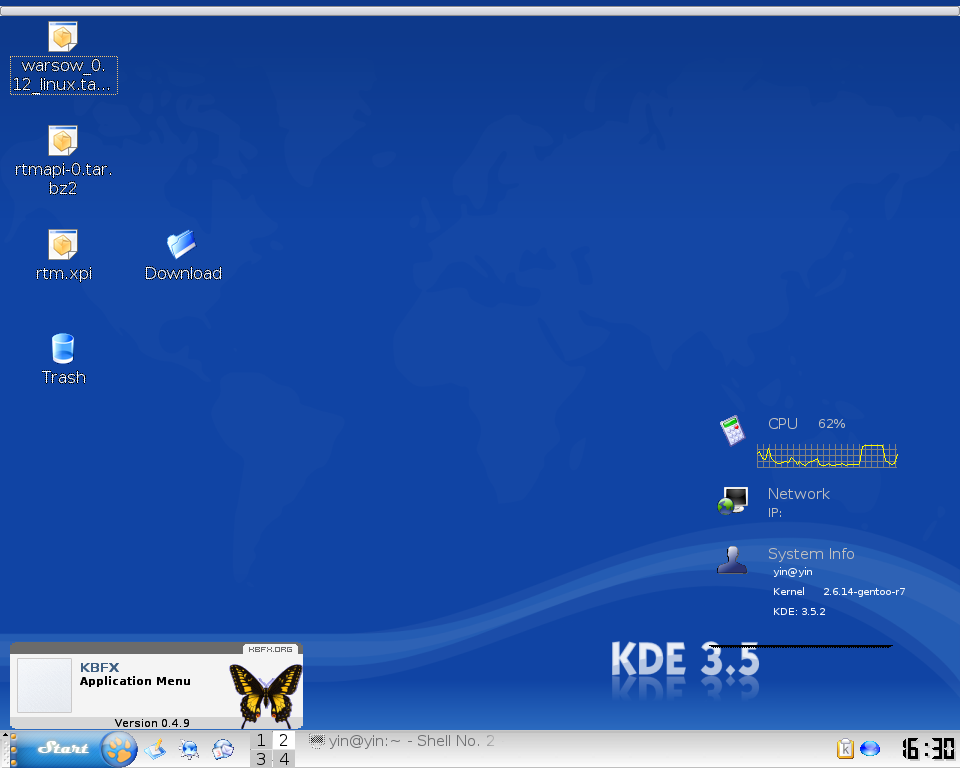The width and height of the screenshot is (960, 768).
Task: Click the small arrow on the panel handle
Action: coord(6,734)
